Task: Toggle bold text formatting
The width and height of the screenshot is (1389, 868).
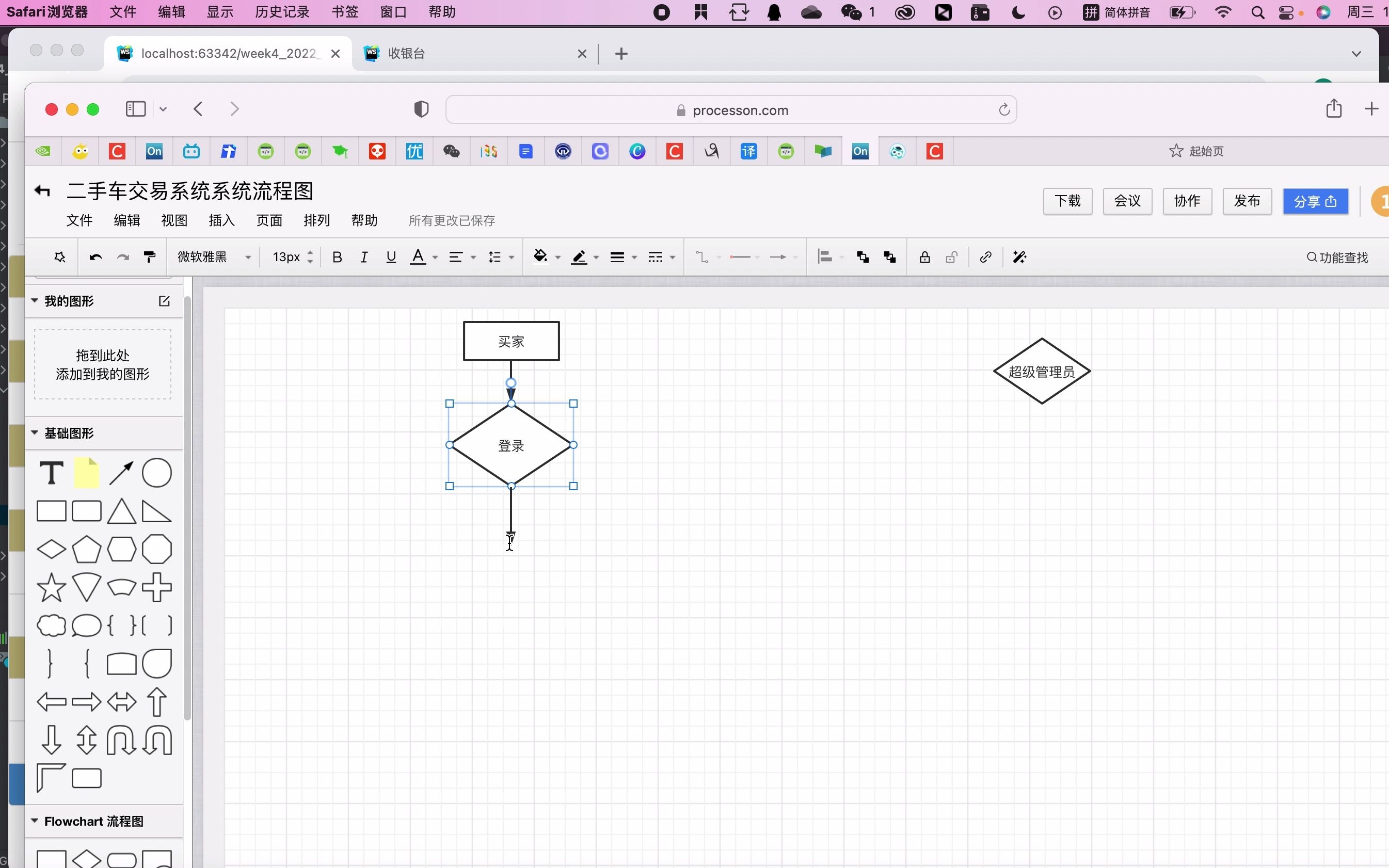Action: 337,257
